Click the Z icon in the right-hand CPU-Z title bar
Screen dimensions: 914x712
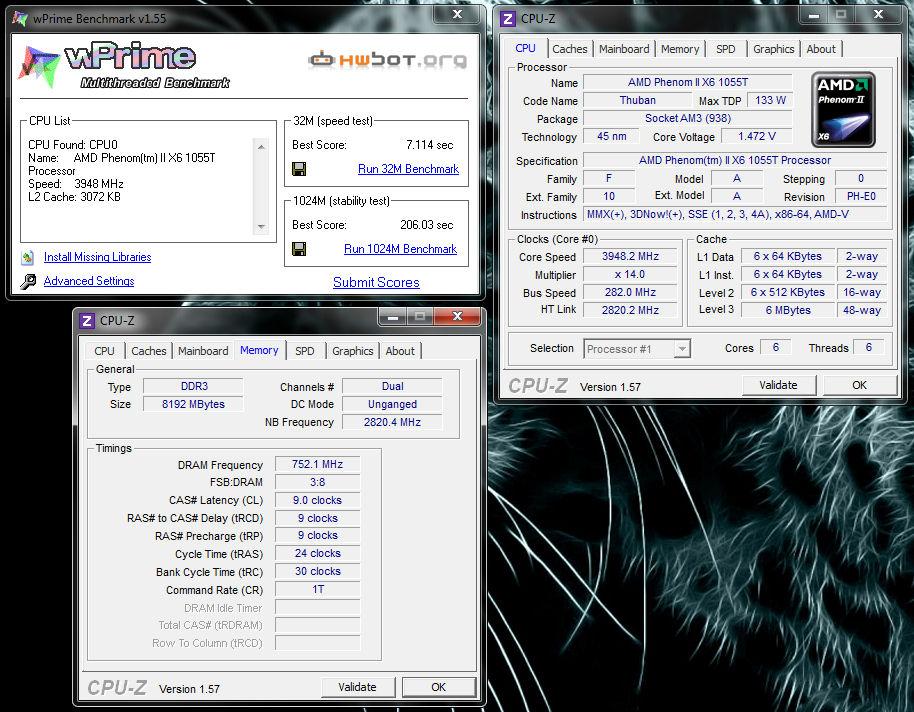click(x=508, y=19)
